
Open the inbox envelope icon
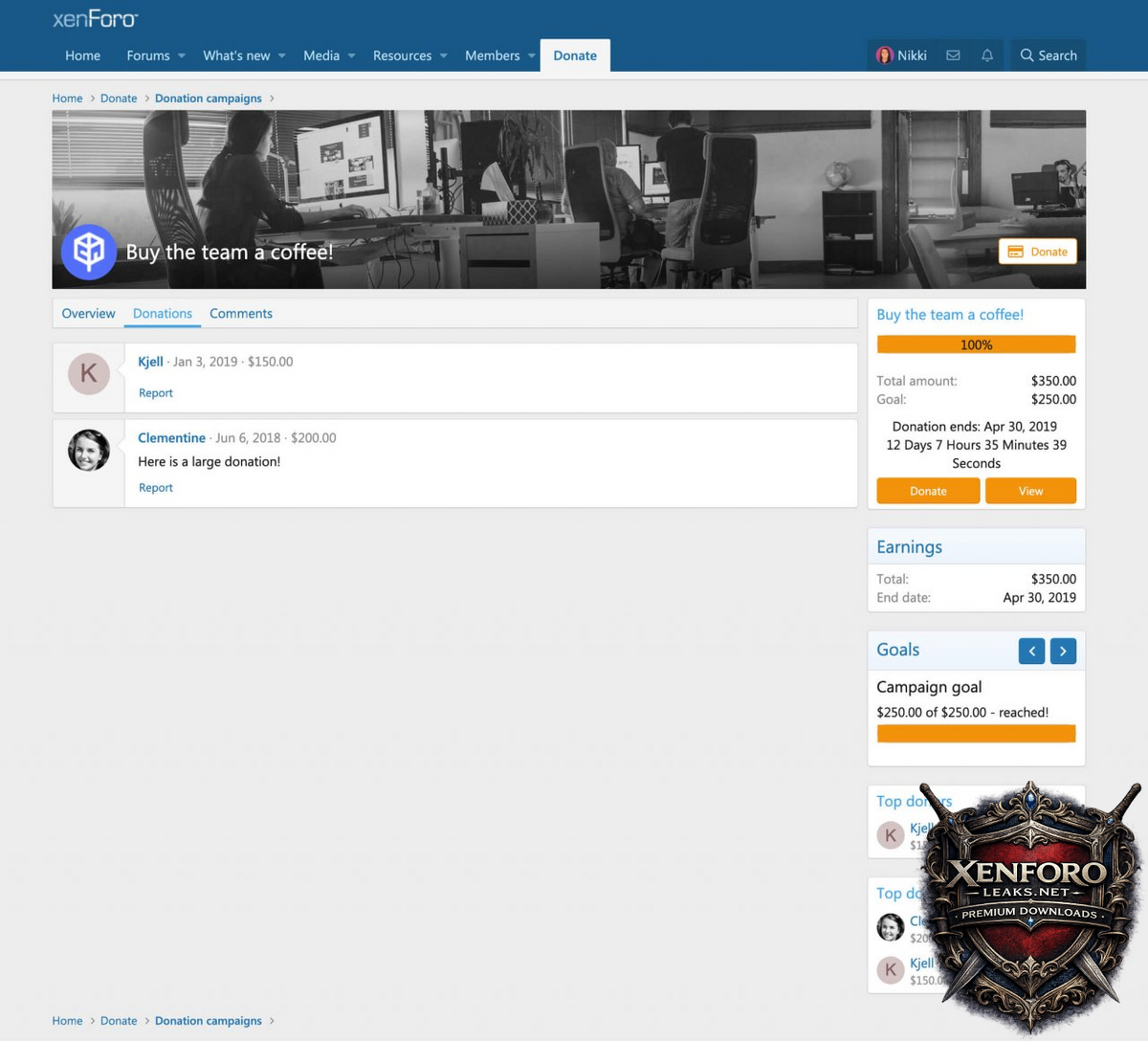pyautogui.click(x=953, y=55)
